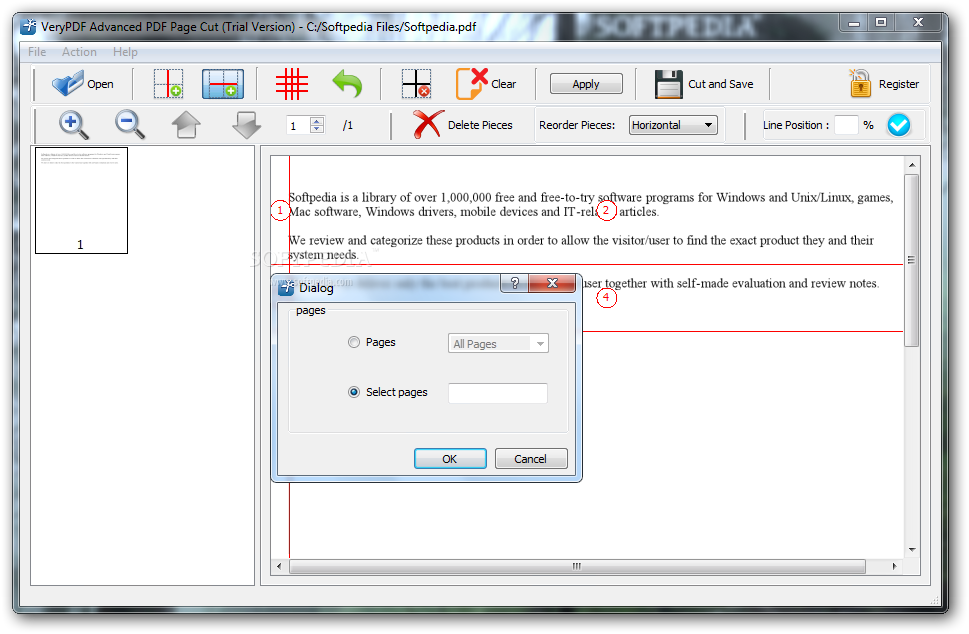Screen dimensions: 969x634
Task: Go to next page with down arrow
Action: [x=247, y=125]
